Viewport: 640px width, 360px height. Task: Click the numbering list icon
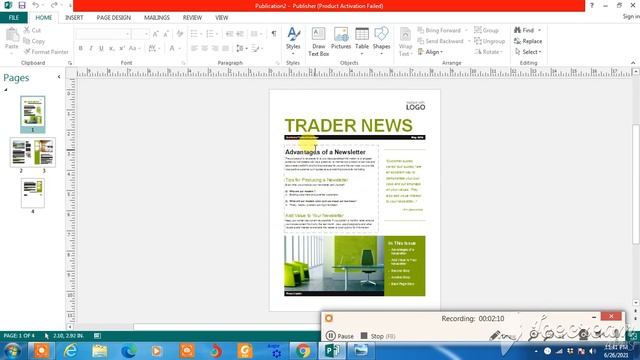(210, 34)
